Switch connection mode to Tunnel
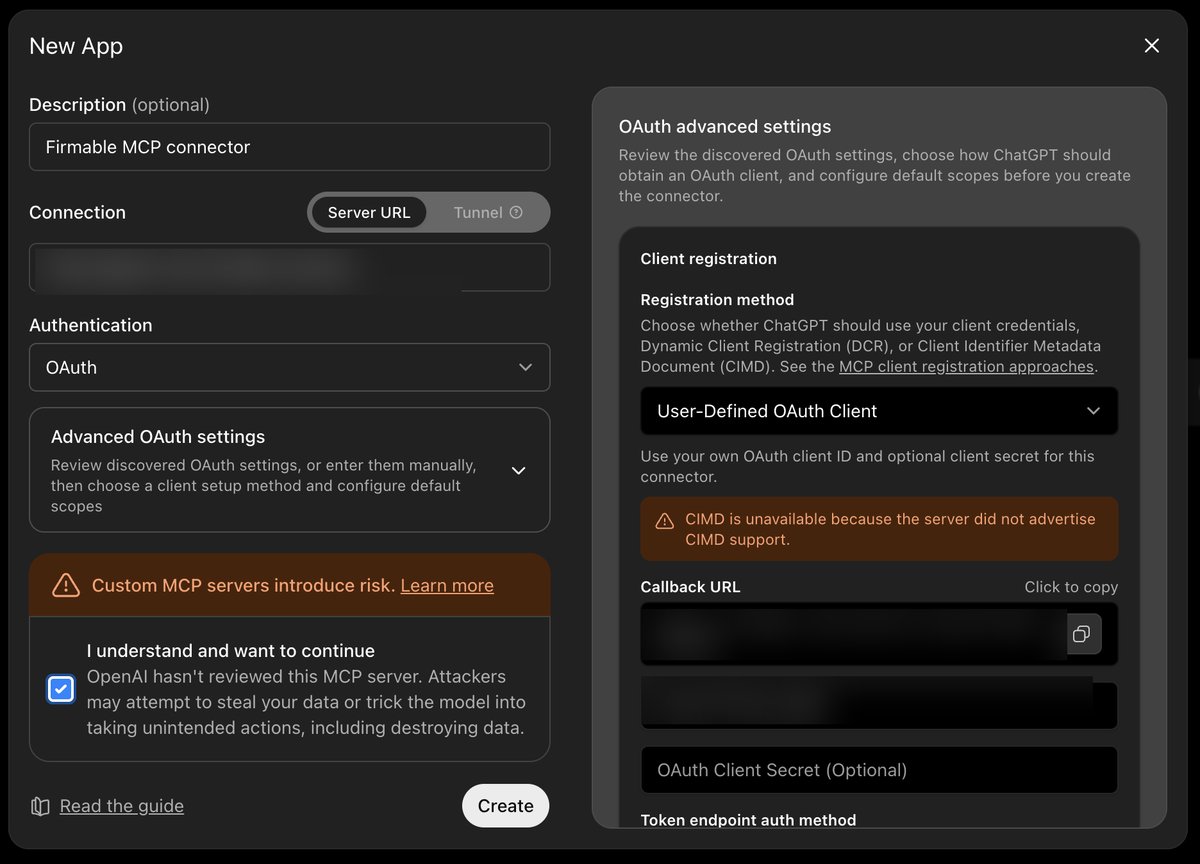Image resolution: width=1200 pixels, height=864 pixels. tap(488, 212)
